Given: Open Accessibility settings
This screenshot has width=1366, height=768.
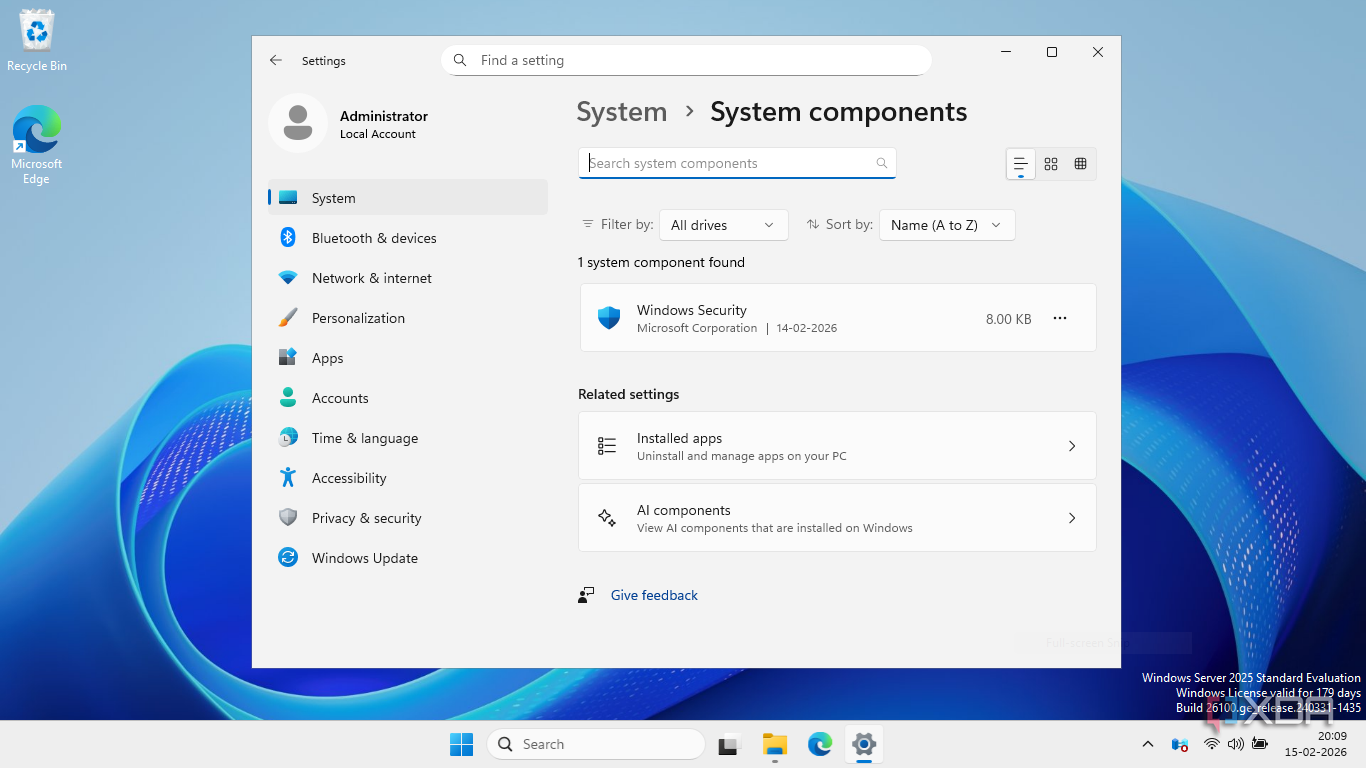Looking at the screenshot, I should click(x=408, y=478).
